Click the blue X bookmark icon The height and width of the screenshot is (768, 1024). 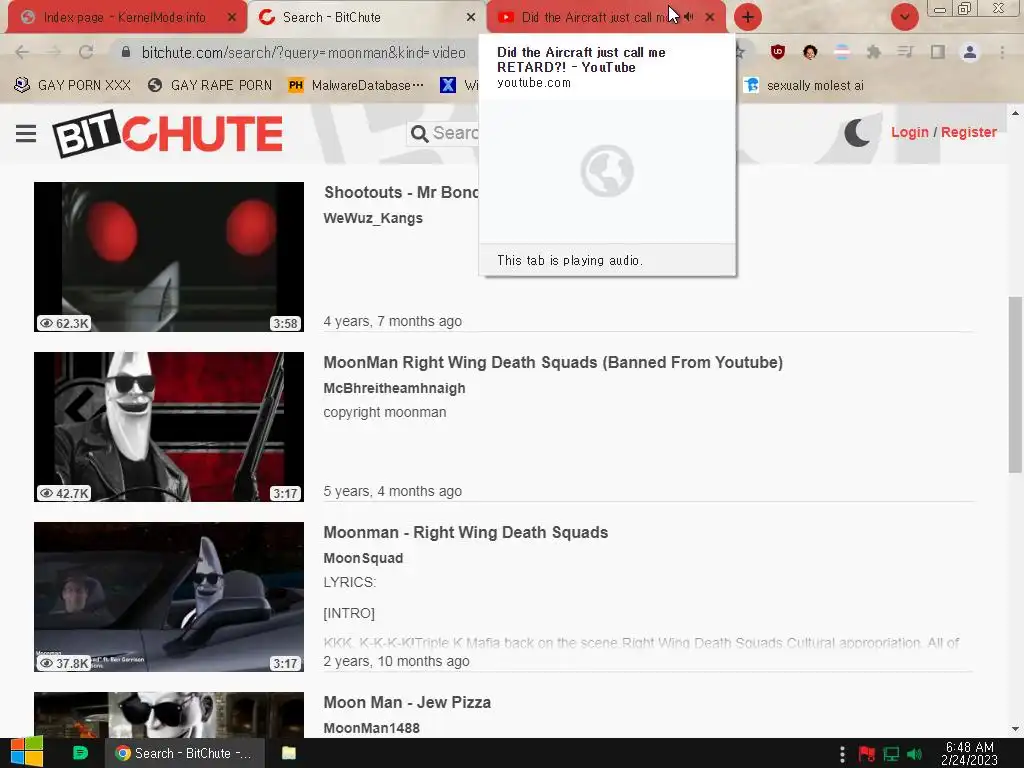click(447, 85)
